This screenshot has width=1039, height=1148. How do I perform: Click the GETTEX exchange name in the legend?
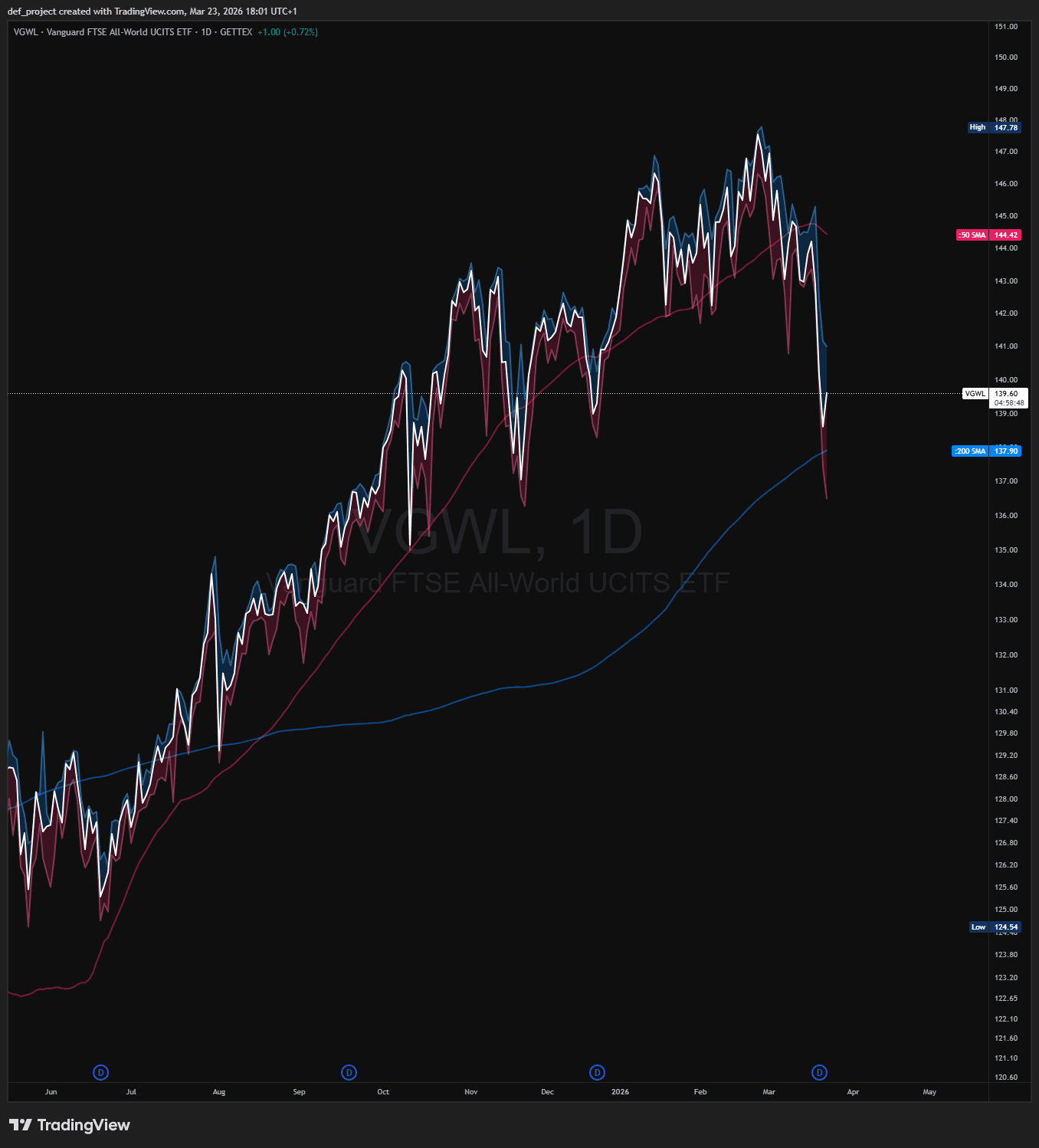click(x=236, y=32)
